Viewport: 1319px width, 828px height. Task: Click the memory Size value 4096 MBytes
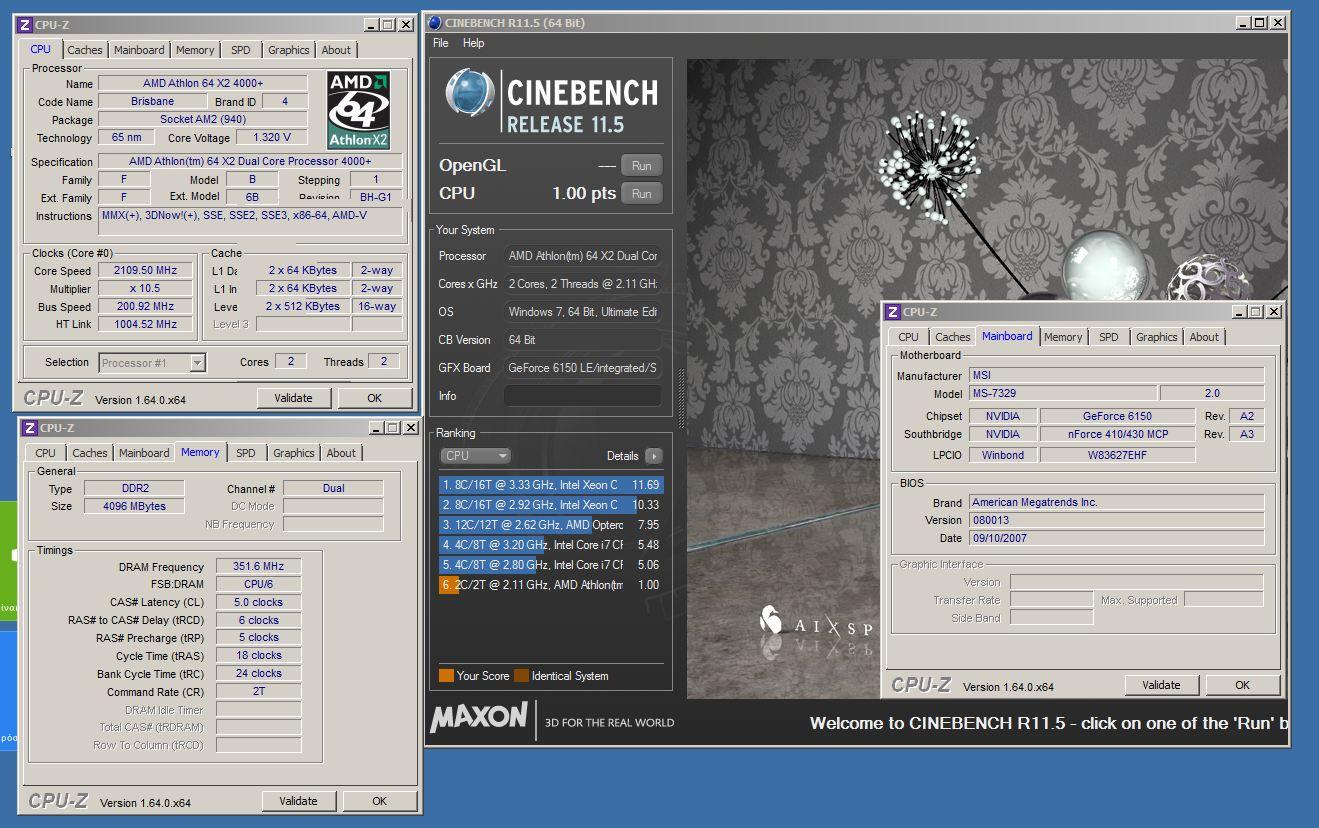point(134,506)
